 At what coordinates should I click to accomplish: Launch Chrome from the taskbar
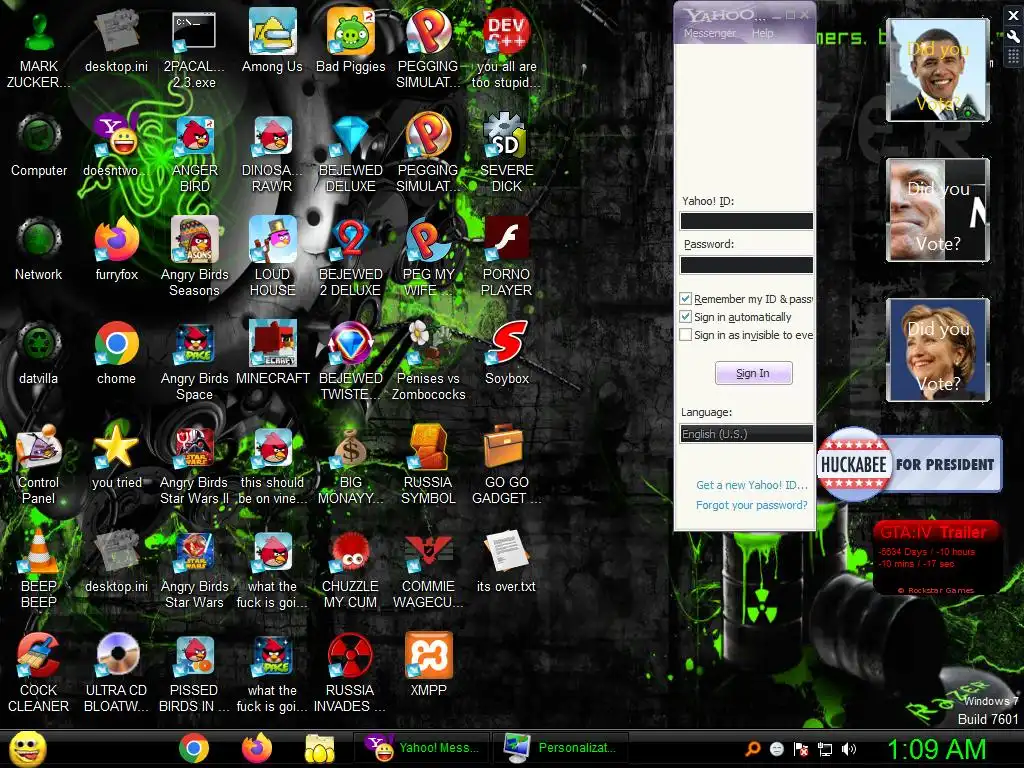tap(194, 748)
